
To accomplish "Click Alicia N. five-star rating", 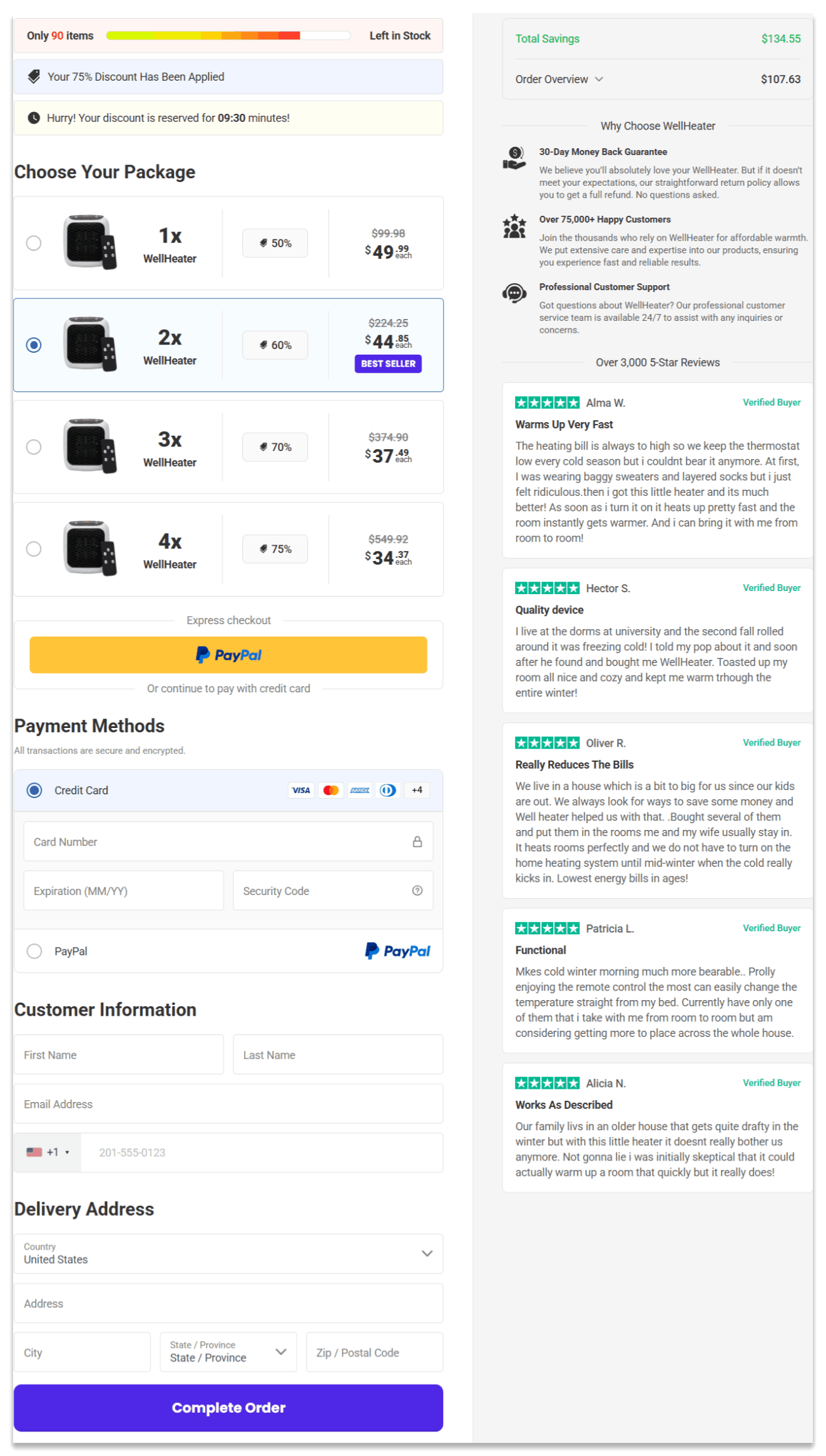I will pos(547,1083).
